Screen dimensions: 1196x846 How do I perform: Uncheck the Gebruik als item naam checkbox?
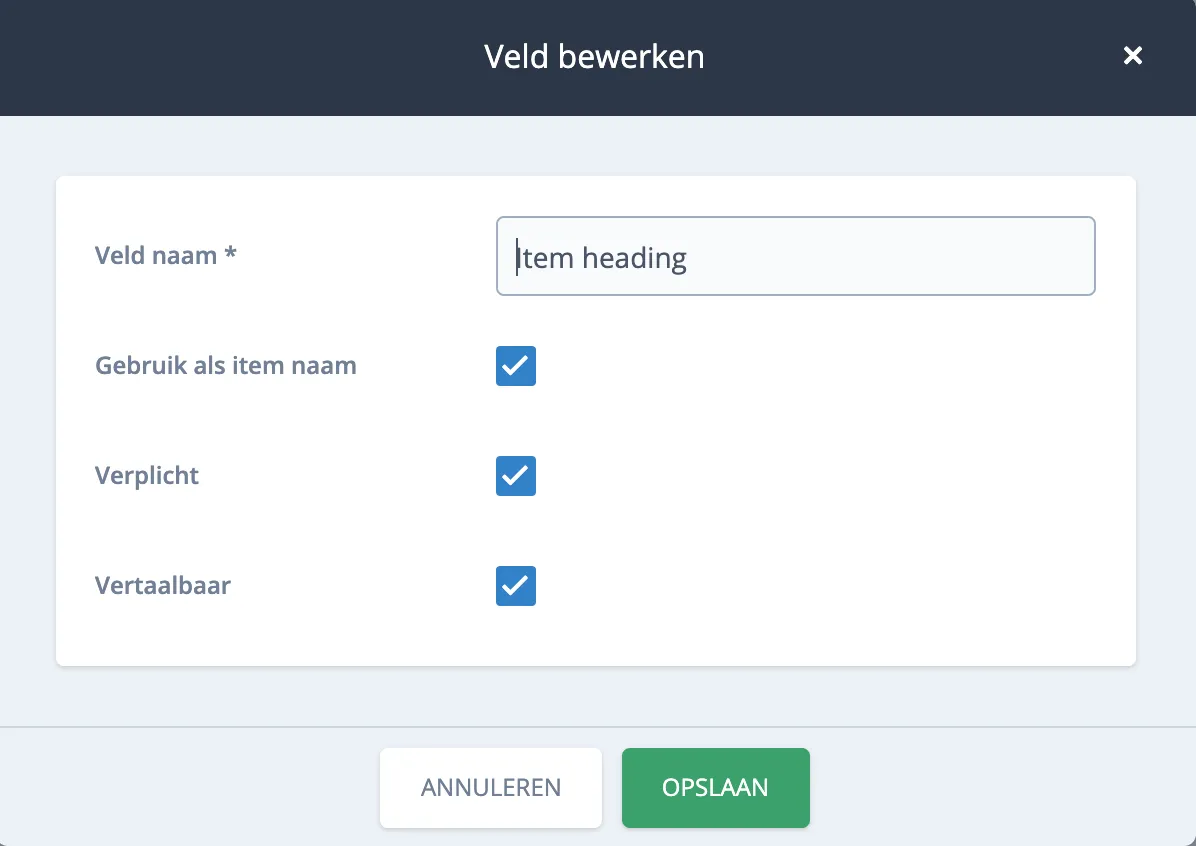point(515,366)
